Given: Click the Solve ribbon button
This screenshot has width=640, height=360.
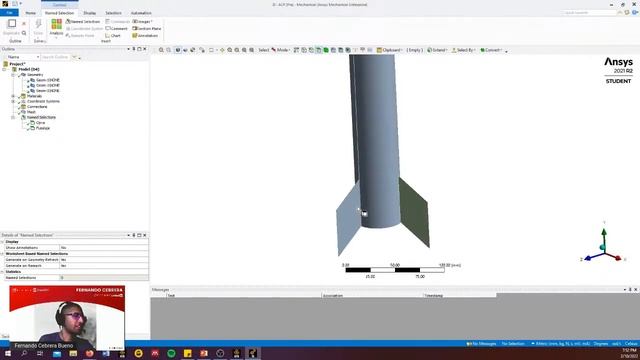Looking at the screenshot, I should [x=38, y=27].
